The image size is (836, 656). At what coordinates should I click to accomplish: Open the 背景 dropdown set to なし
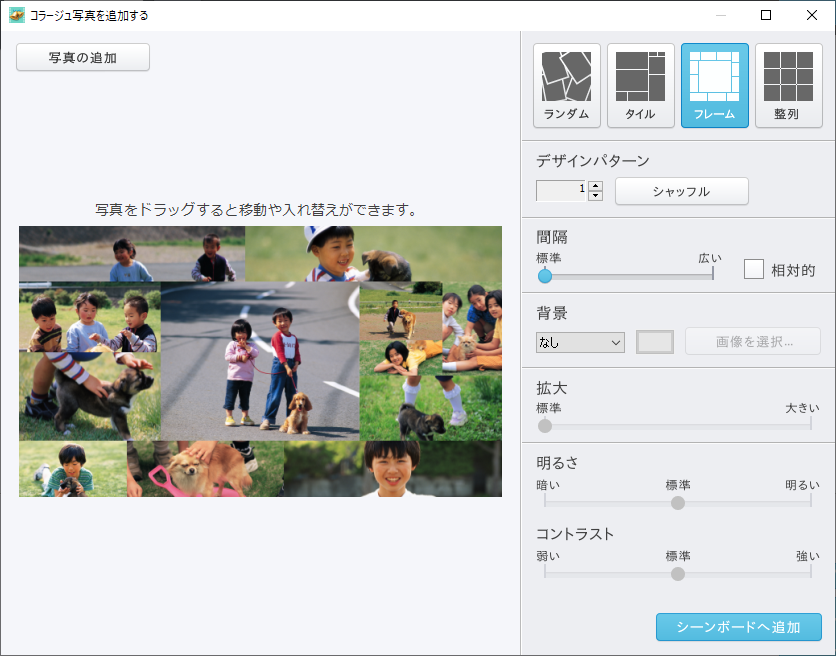[580, 342]
